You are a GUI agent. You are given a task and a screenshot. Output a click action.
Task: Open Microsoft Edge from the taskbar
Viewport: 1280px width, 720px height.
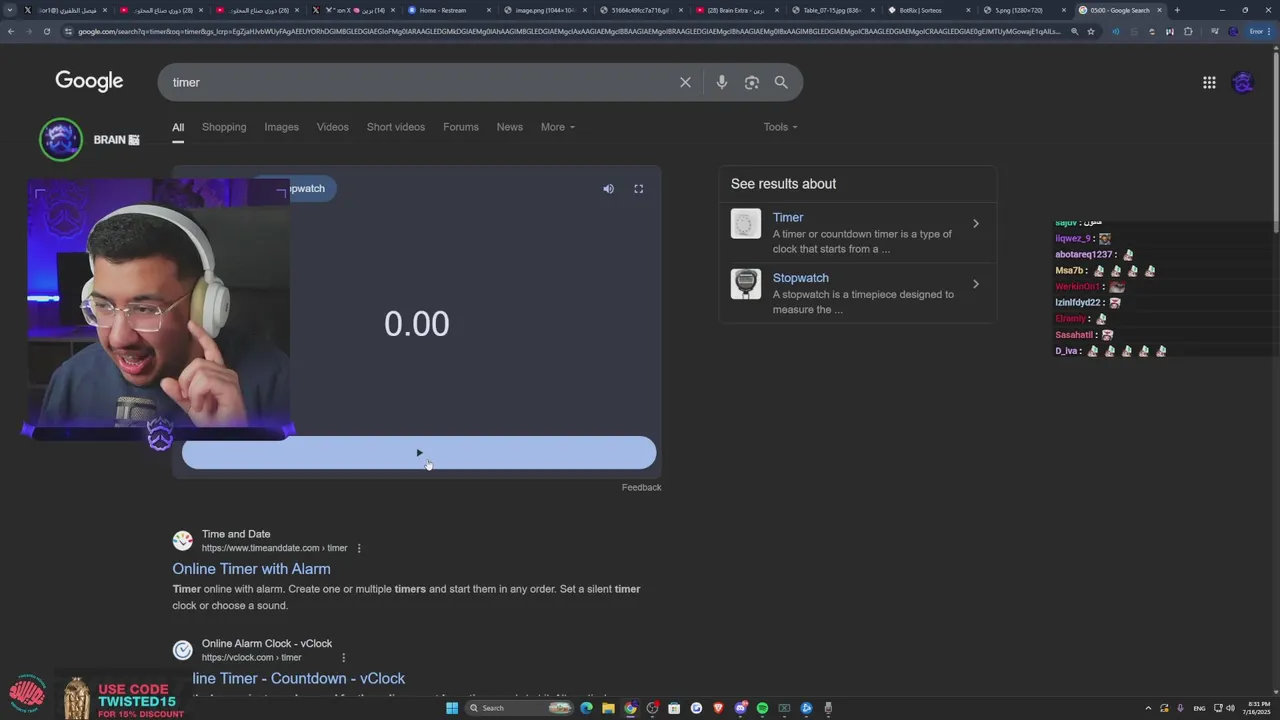click(x=586, y=708)
